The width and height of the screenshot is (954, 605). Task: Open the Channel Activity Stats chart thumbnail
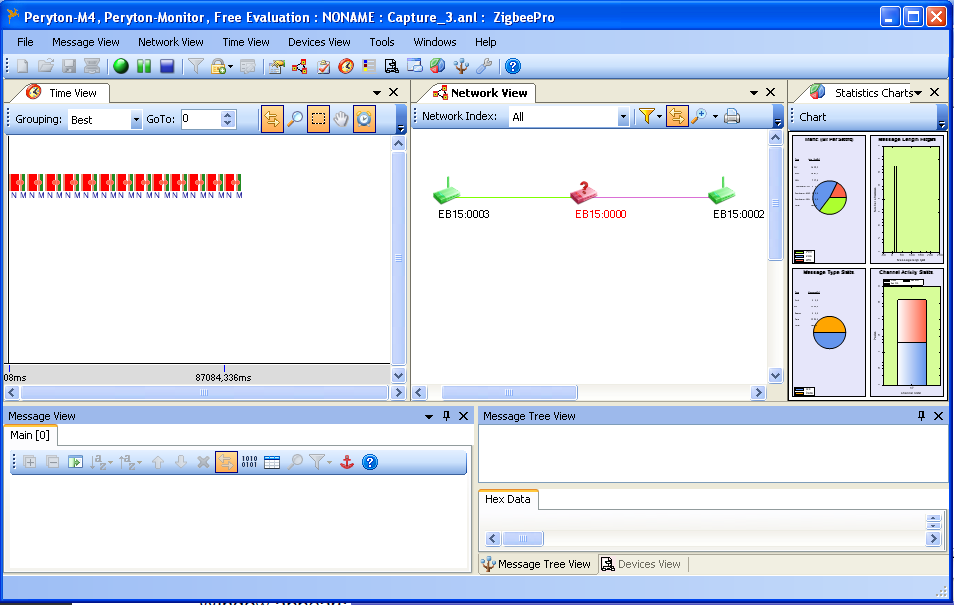[x=907, y=332]
